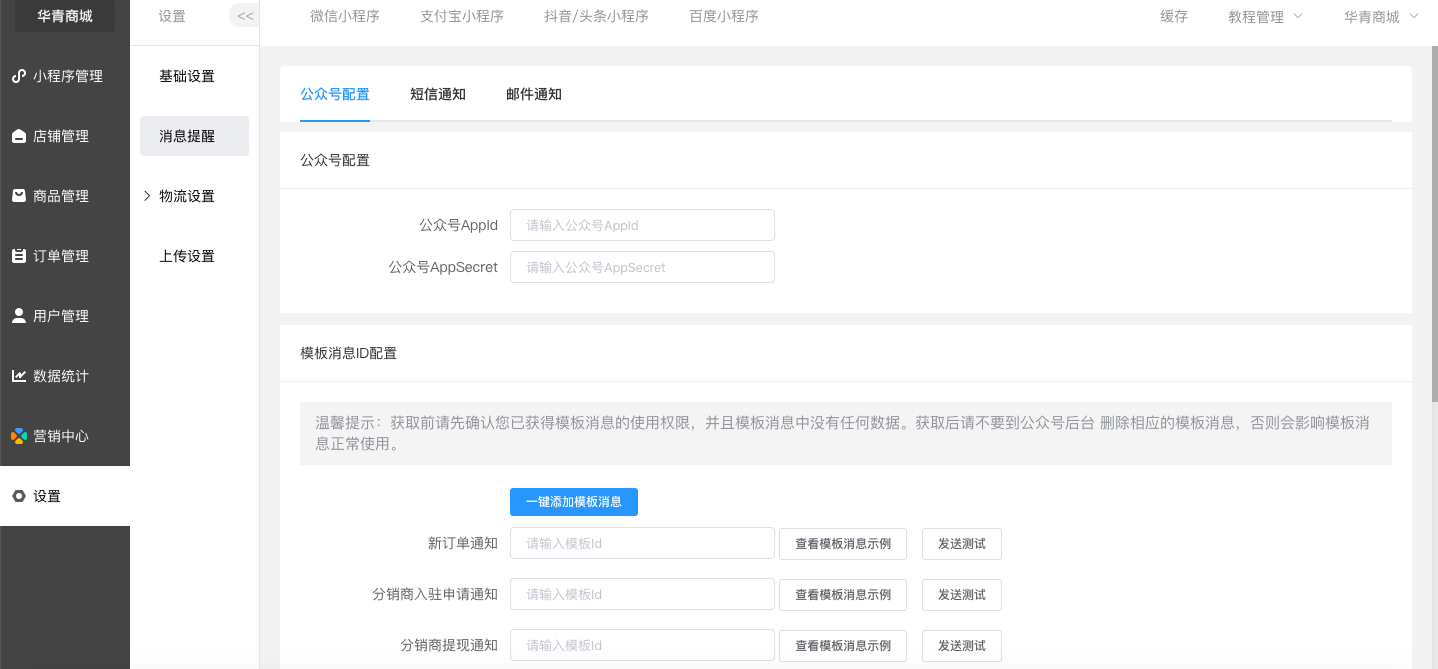
Task: Click the product icon beside 商品管理
Action: pyautogui.click(x=18, y=196)
